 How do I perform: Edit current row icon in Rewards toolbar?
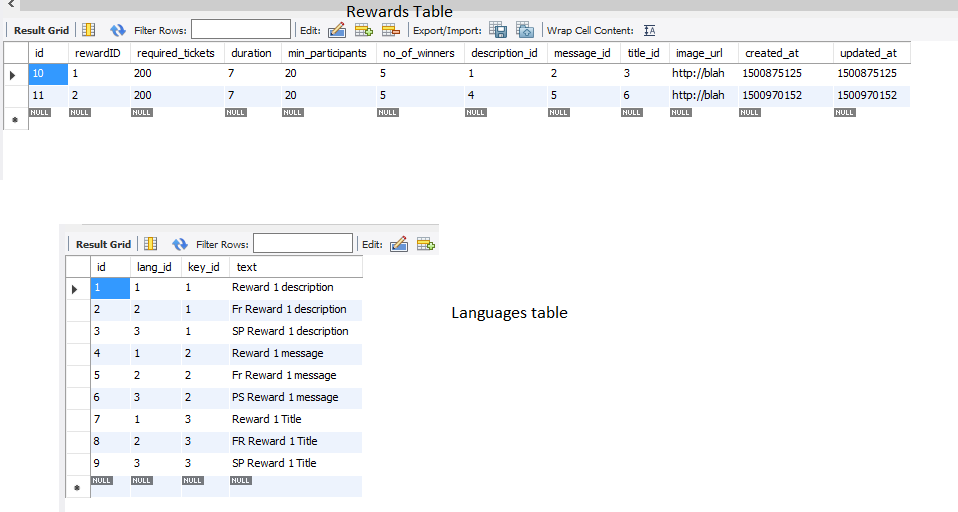coord(337,30)
